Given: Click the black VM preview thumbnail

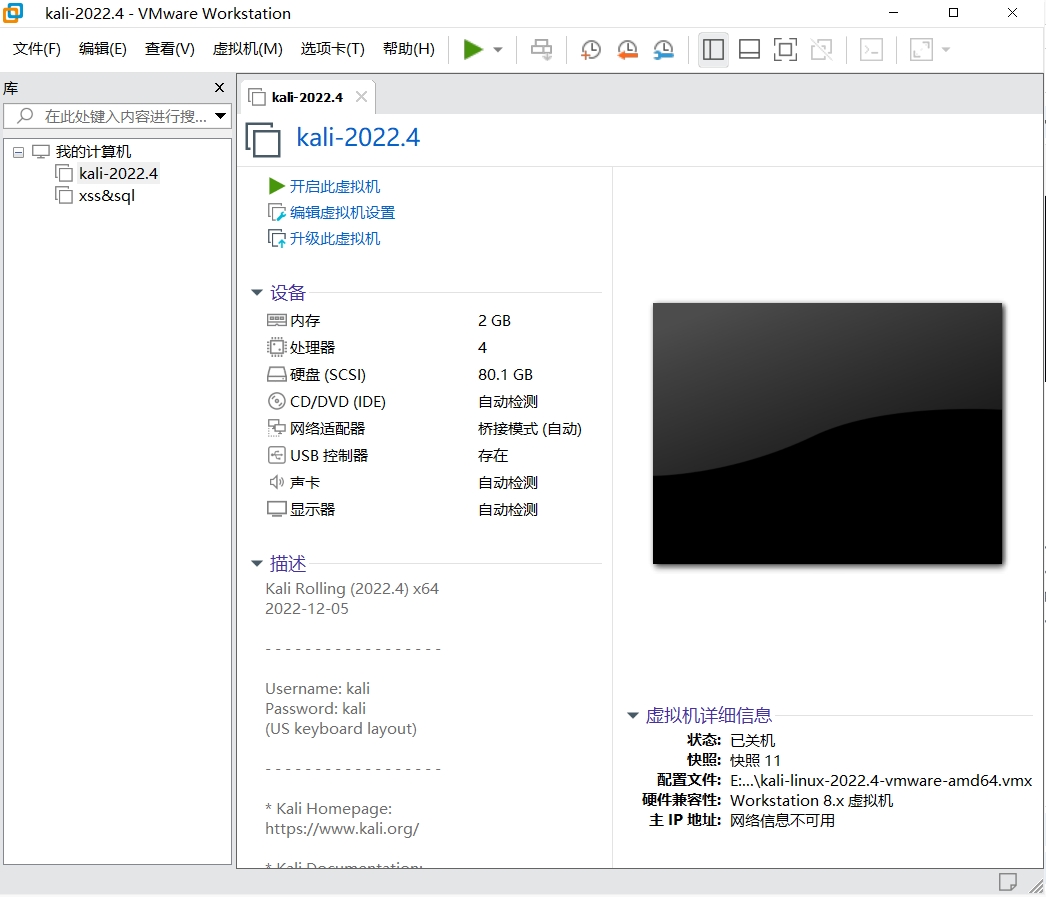Looking at the screenshot, I should point(827,433).
